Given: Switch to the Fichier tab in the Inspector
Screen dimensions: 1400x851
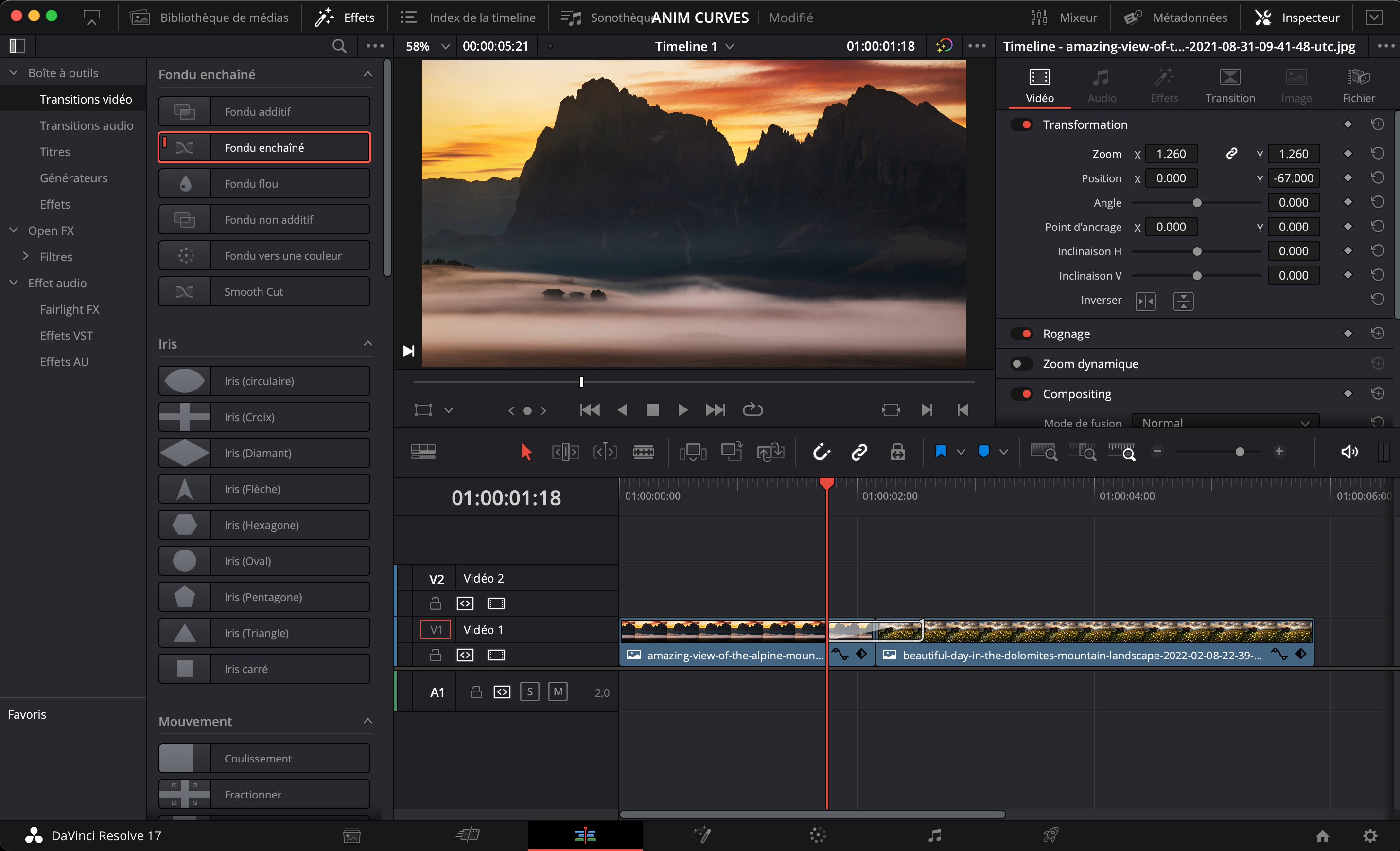Looking at the screenshot, I should tap(1358, 85).
